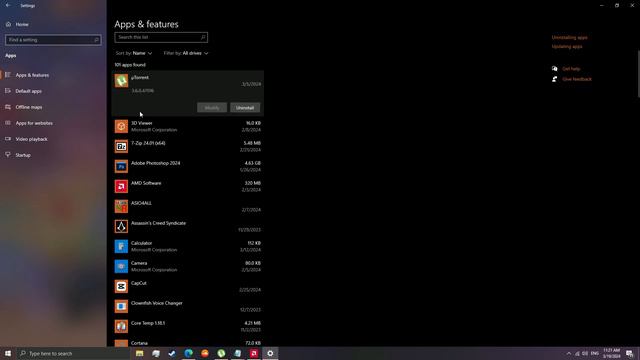The image size is (640, 360).
Task: Open the red AMD Software taskbar icon
Action: (254, 353)
